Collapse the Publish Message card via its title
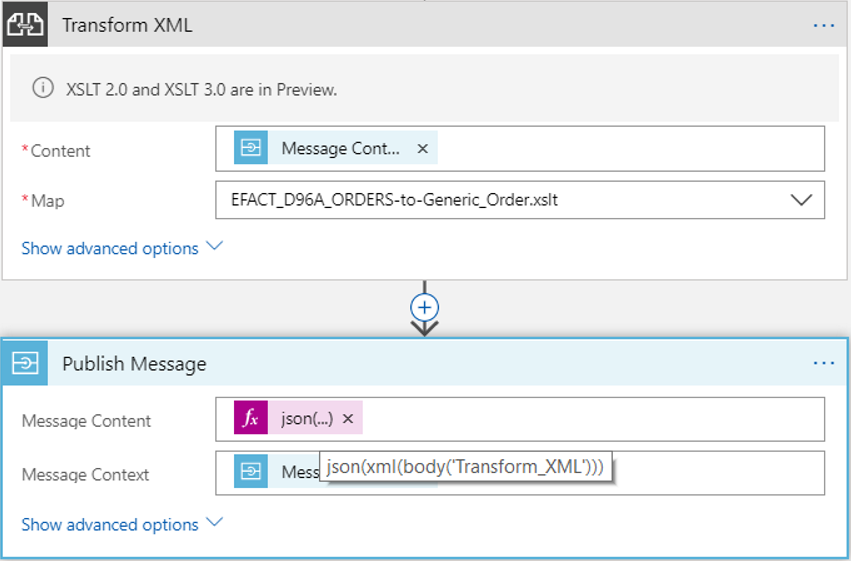 134,364
